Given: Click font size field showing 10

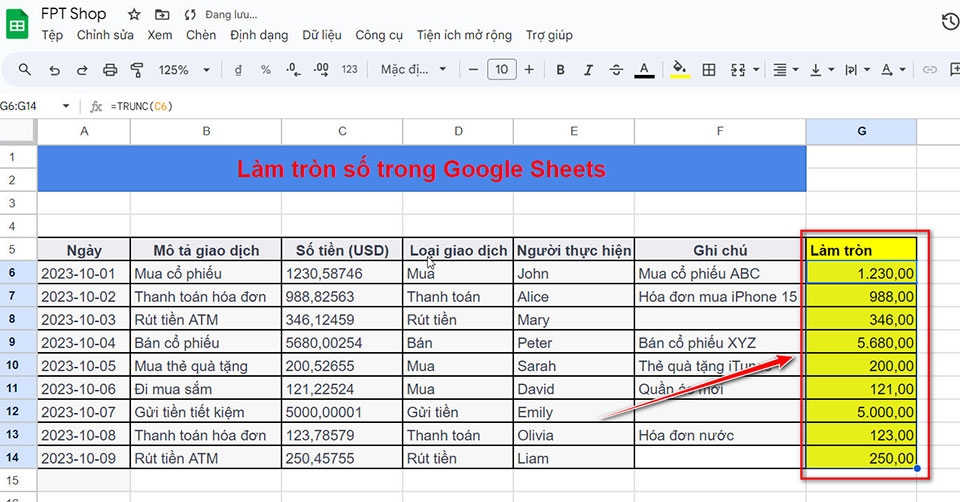Looking at the screenshot, I should coord(501,70).
